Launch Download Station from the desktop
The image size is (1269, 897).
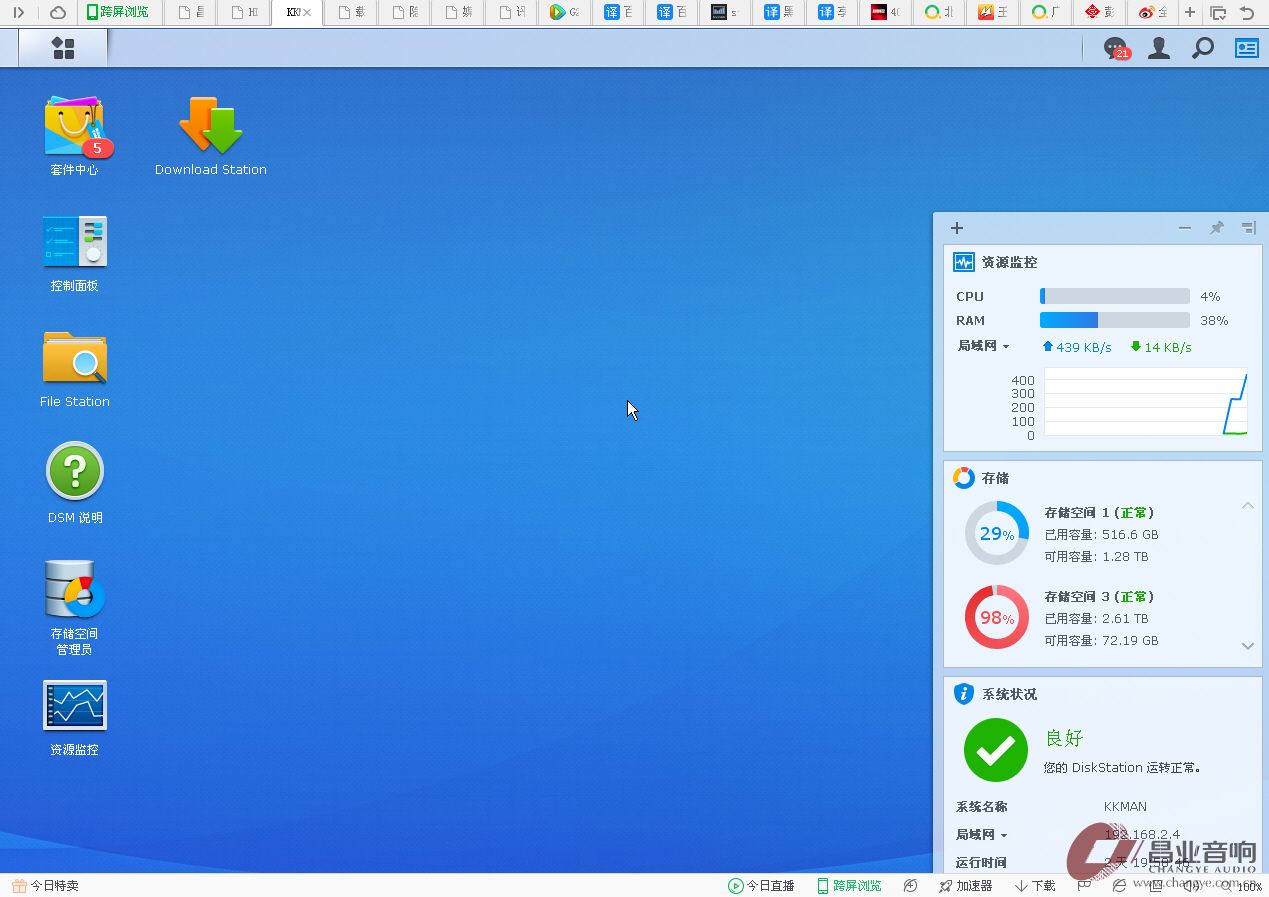pos(211,136)
